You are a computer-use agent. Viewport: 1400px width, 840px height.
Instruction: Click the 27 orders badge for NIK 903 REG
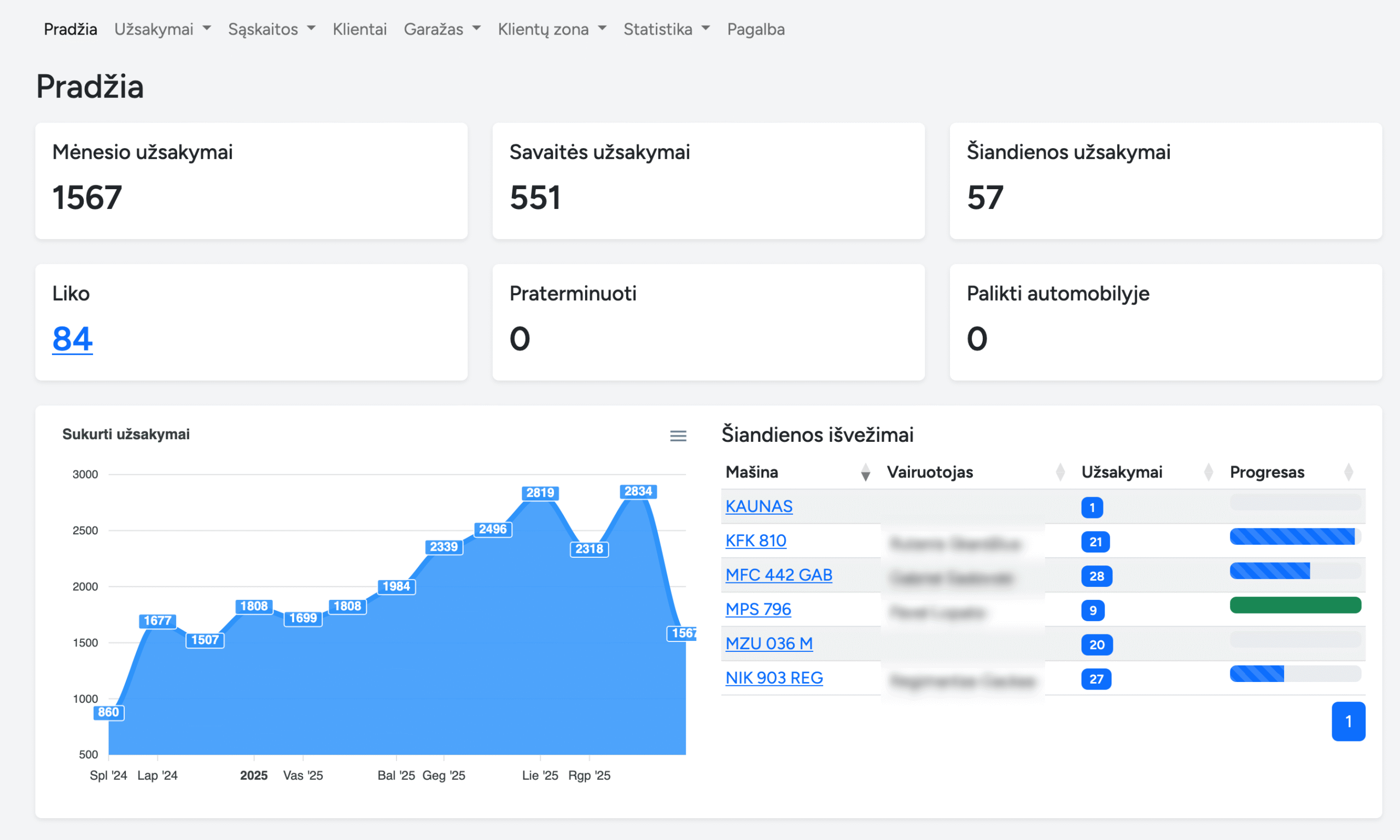pos(1096,679)
